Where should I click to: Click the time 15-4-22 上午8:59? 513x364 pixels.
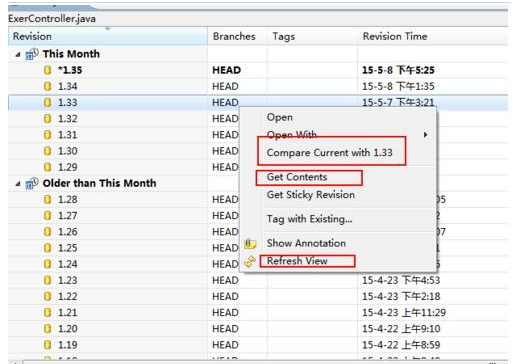point(401,345)
